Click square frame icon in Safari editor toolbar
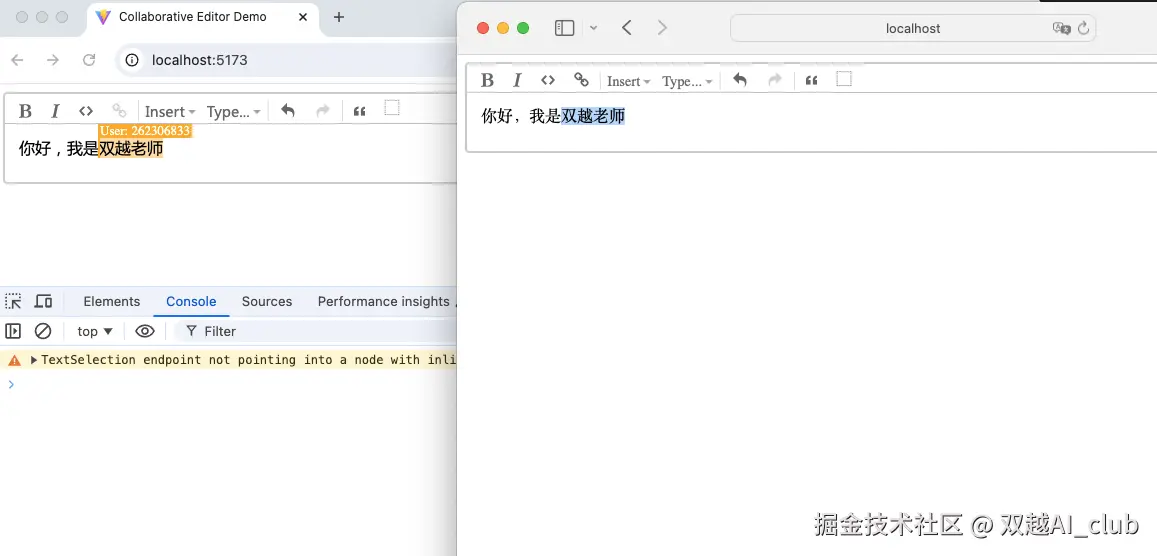The height and width of the screenshot is (556, 1157). pyautogui.click(x=844, y=78)
